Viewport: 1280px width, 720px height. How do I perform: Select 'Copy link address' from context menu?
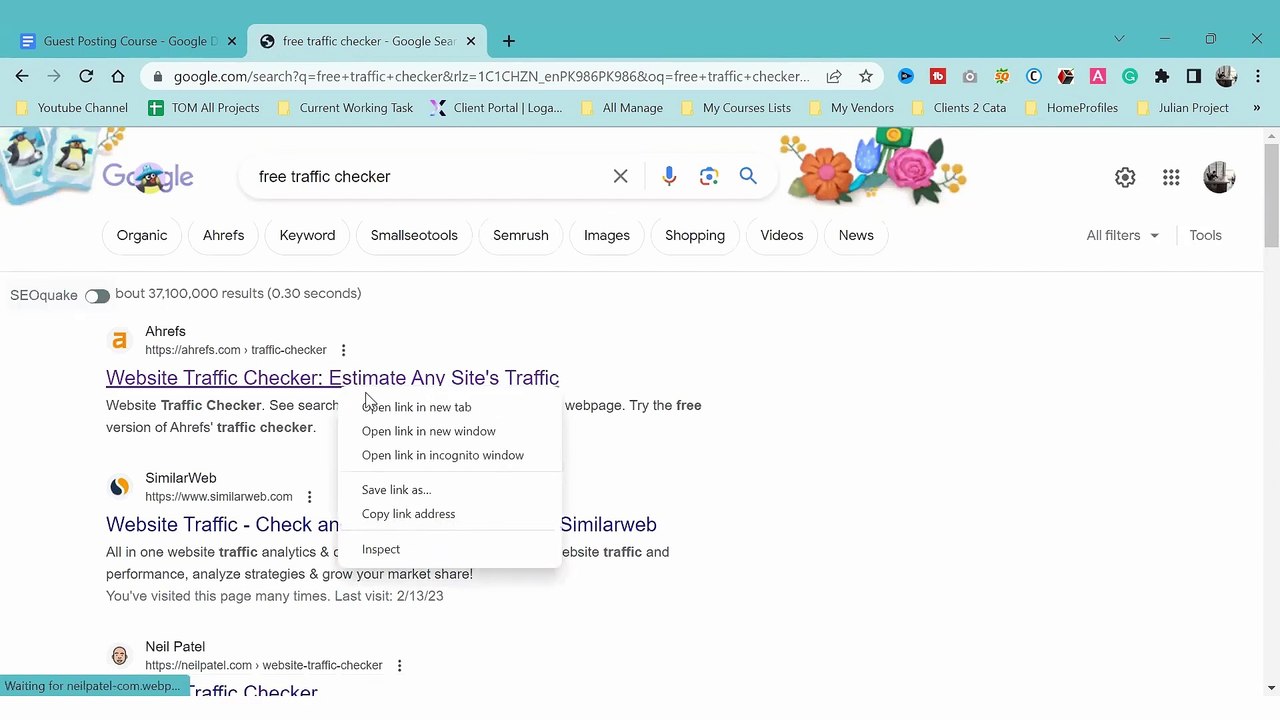click(450, 514)
